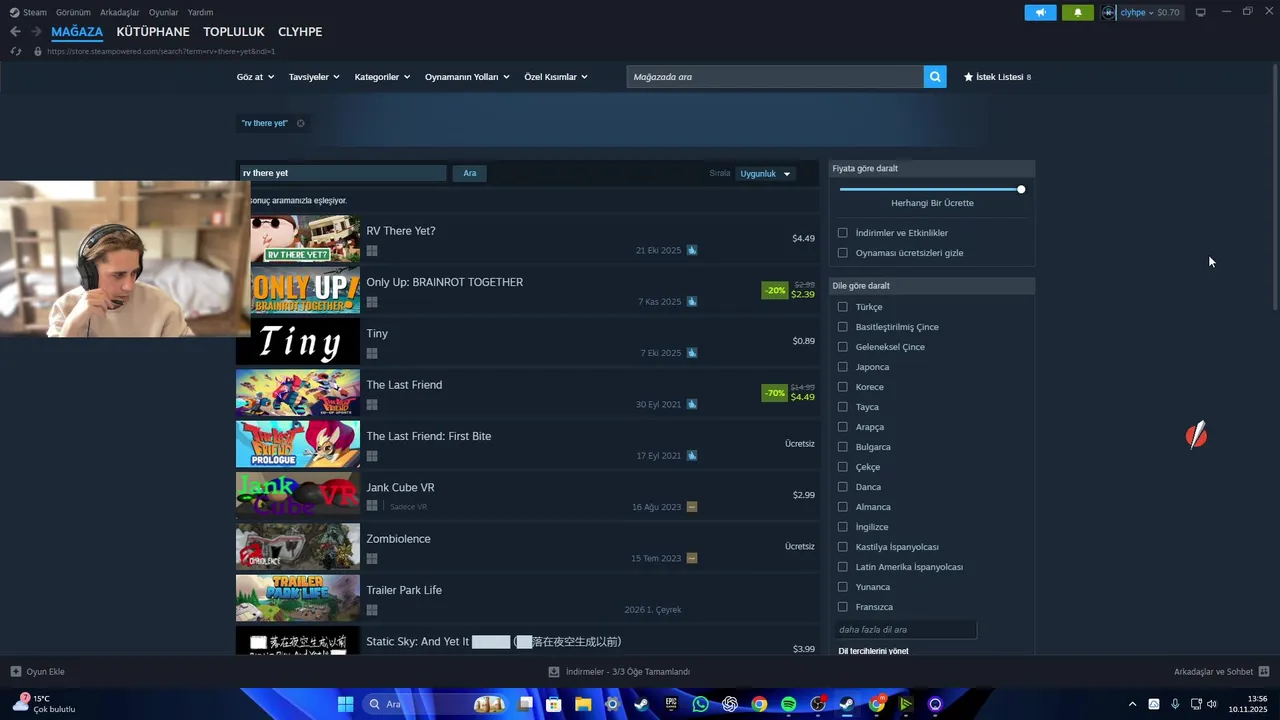Screen dimensions: 1280x720
Task: Open OBS Studio from the taskbar
Action: click(x=818, y=704)
